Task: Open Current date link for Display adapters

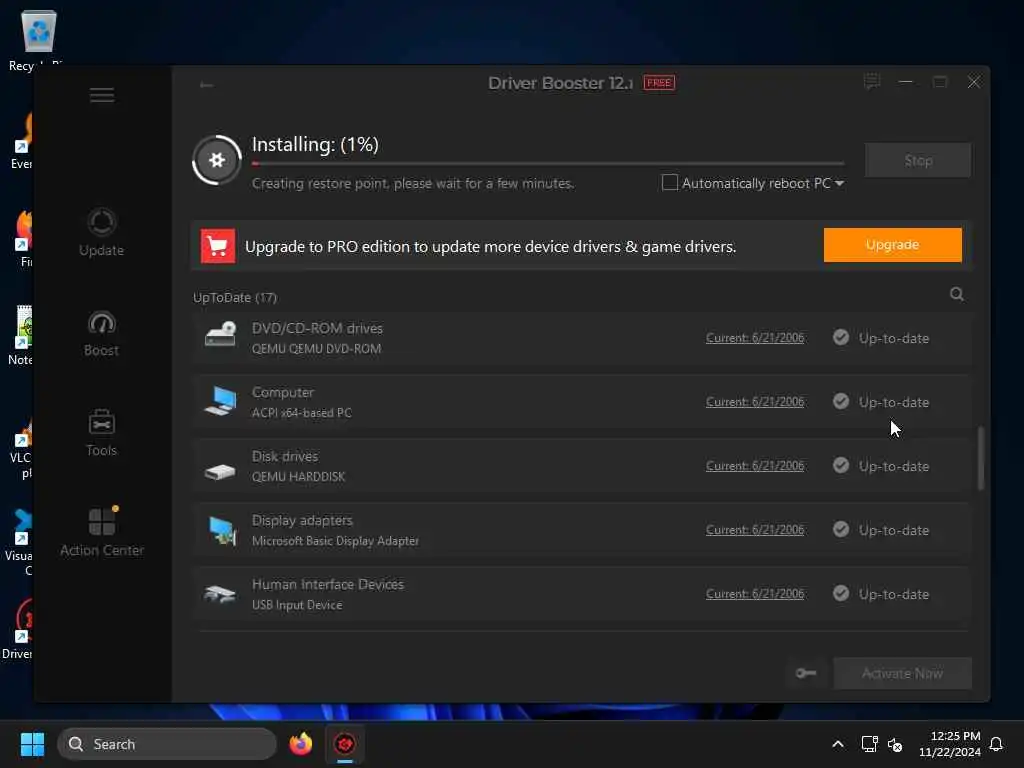Action: (x=755, y=530)
